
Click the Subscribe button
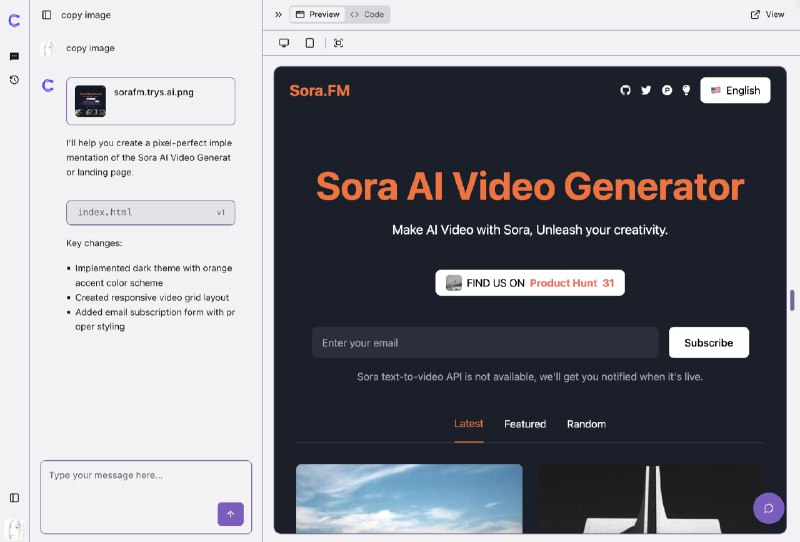tap(709, 342)
